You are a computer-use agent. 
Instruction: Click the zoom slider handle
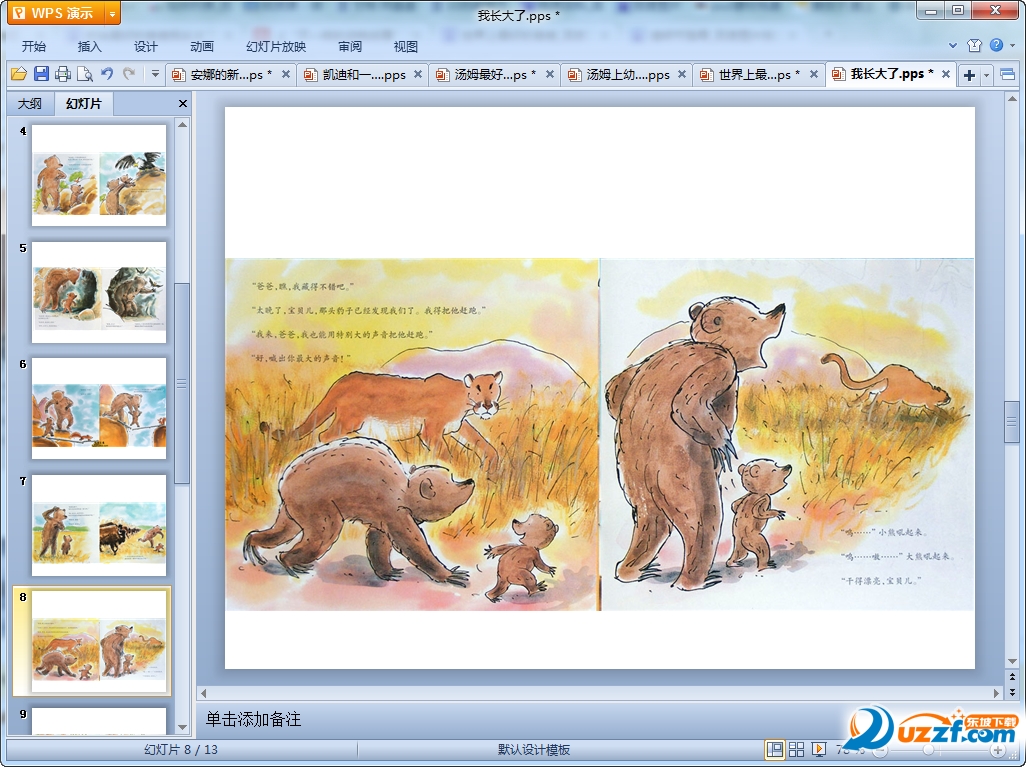coord(929,750)
